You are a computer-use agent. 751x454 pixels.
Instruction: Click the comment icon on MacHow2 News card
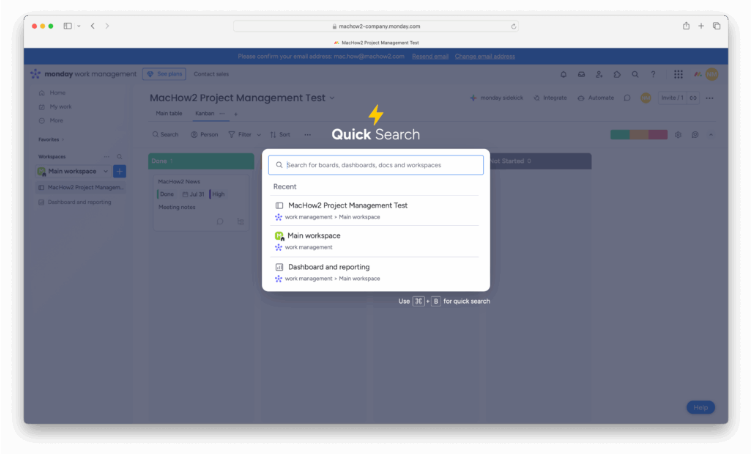[x=220, y=221]
